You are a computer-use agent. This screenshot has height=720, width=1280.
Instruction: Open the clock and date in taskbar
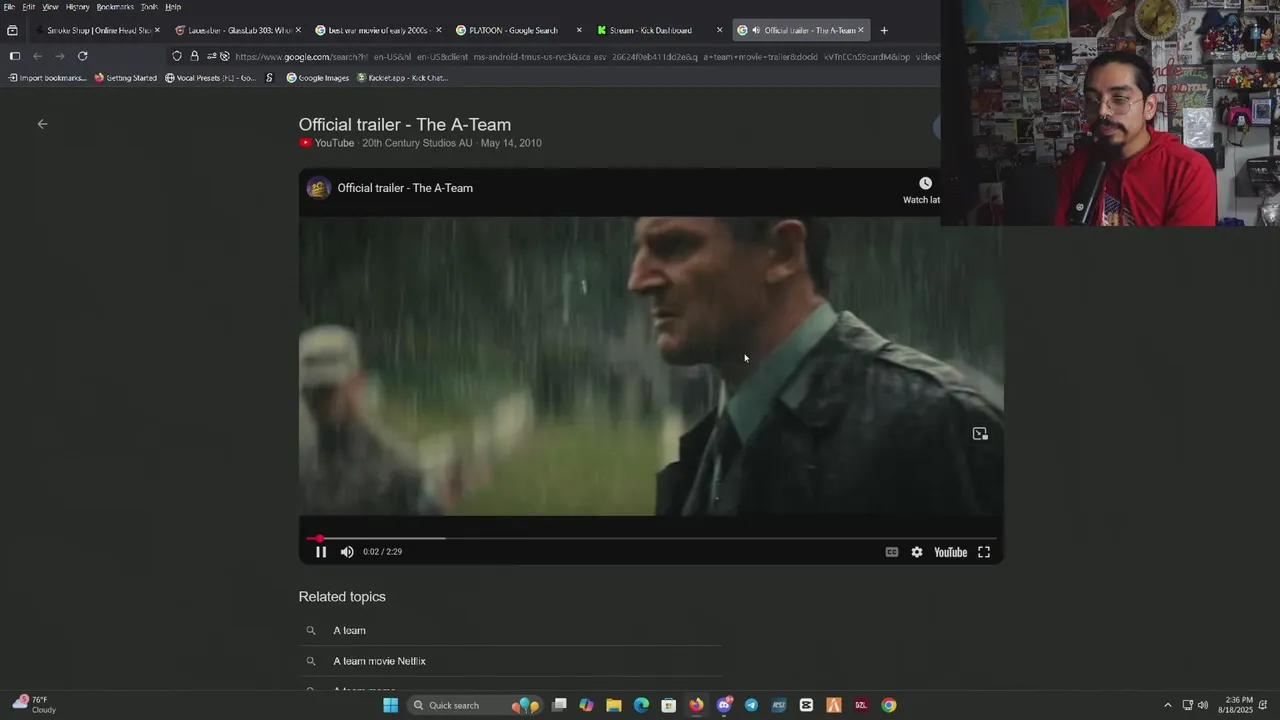point(1235,705)
